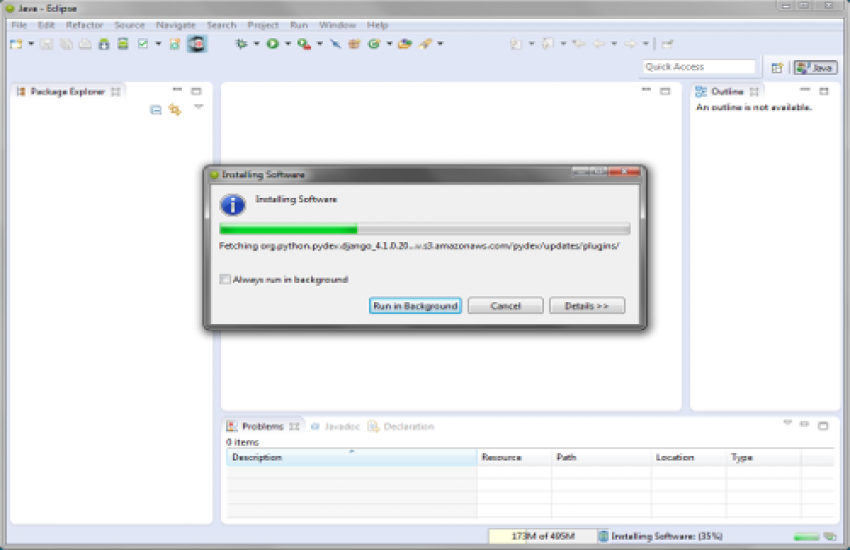Open the External Tools dropdown arrow
Image resolution: width=850 pixels, height=550 pixels.
pos(320,44)
